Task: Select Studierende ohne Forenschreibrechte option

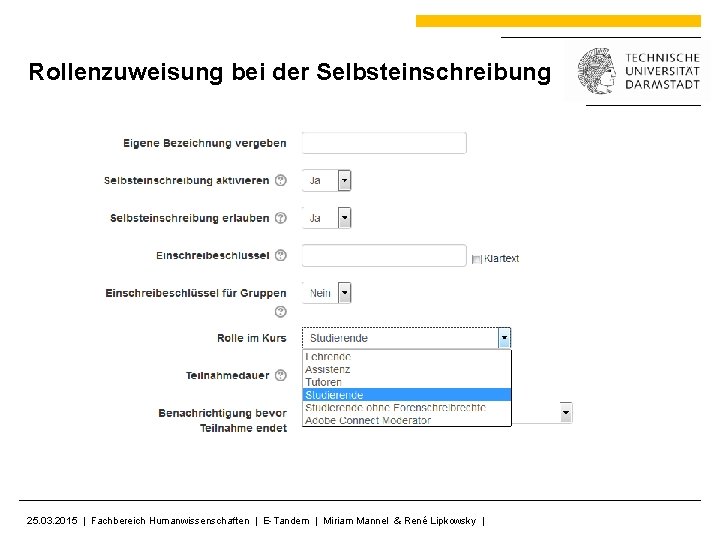Action: pos(406,407)
